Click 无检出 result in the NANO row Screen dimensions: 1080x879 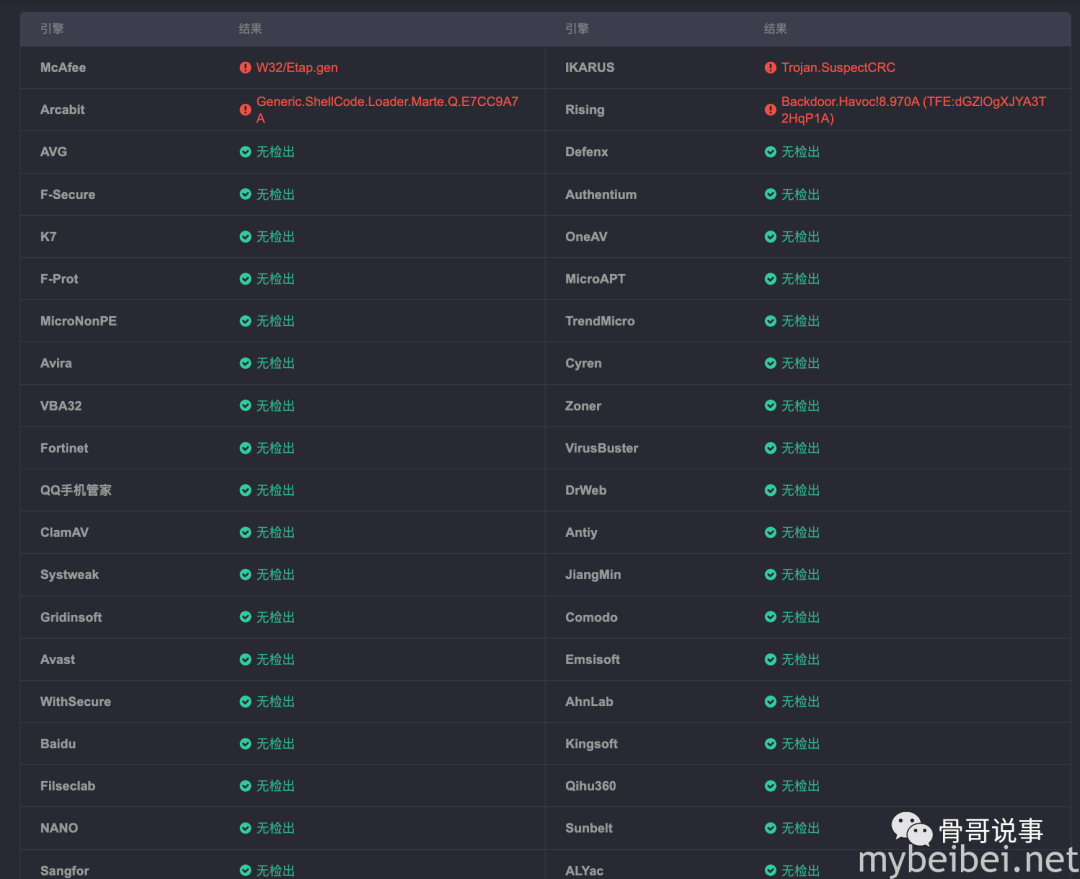276,828
